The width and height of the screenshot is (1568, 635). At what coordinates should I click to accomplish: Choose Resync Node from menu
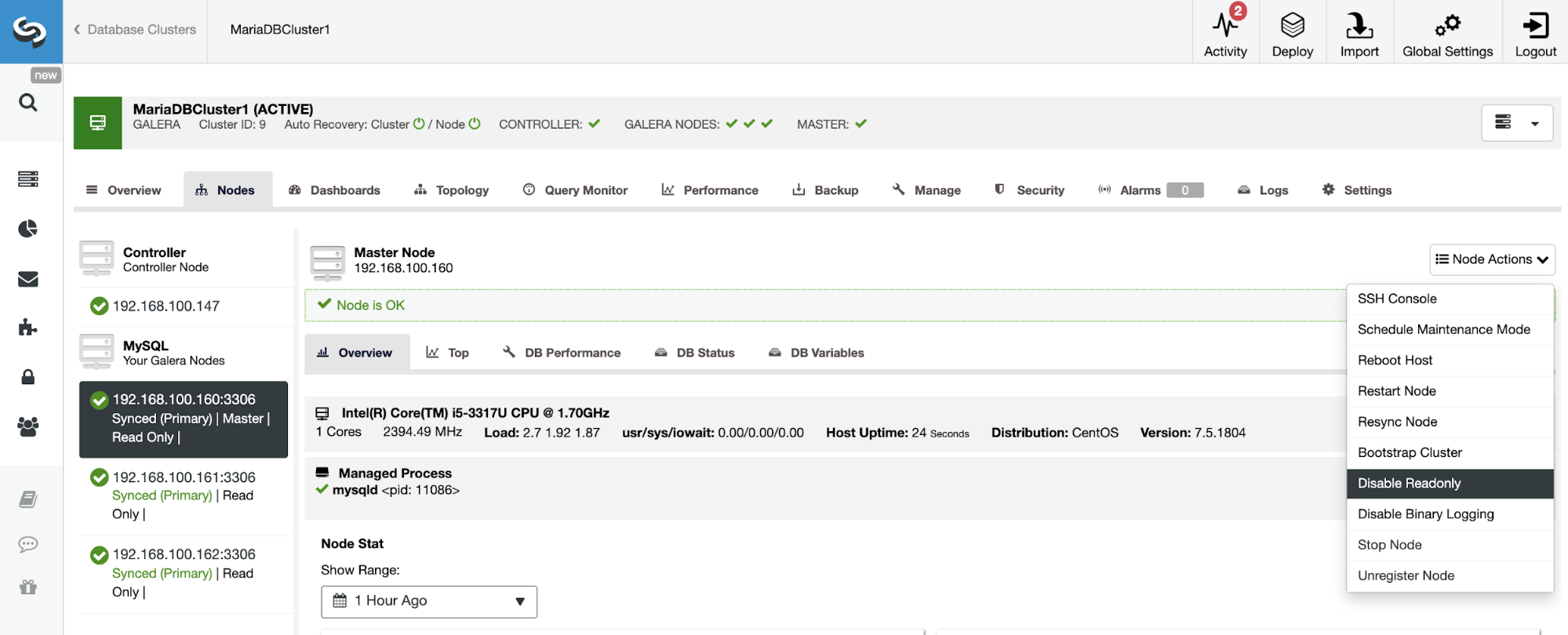[1450, 422]
